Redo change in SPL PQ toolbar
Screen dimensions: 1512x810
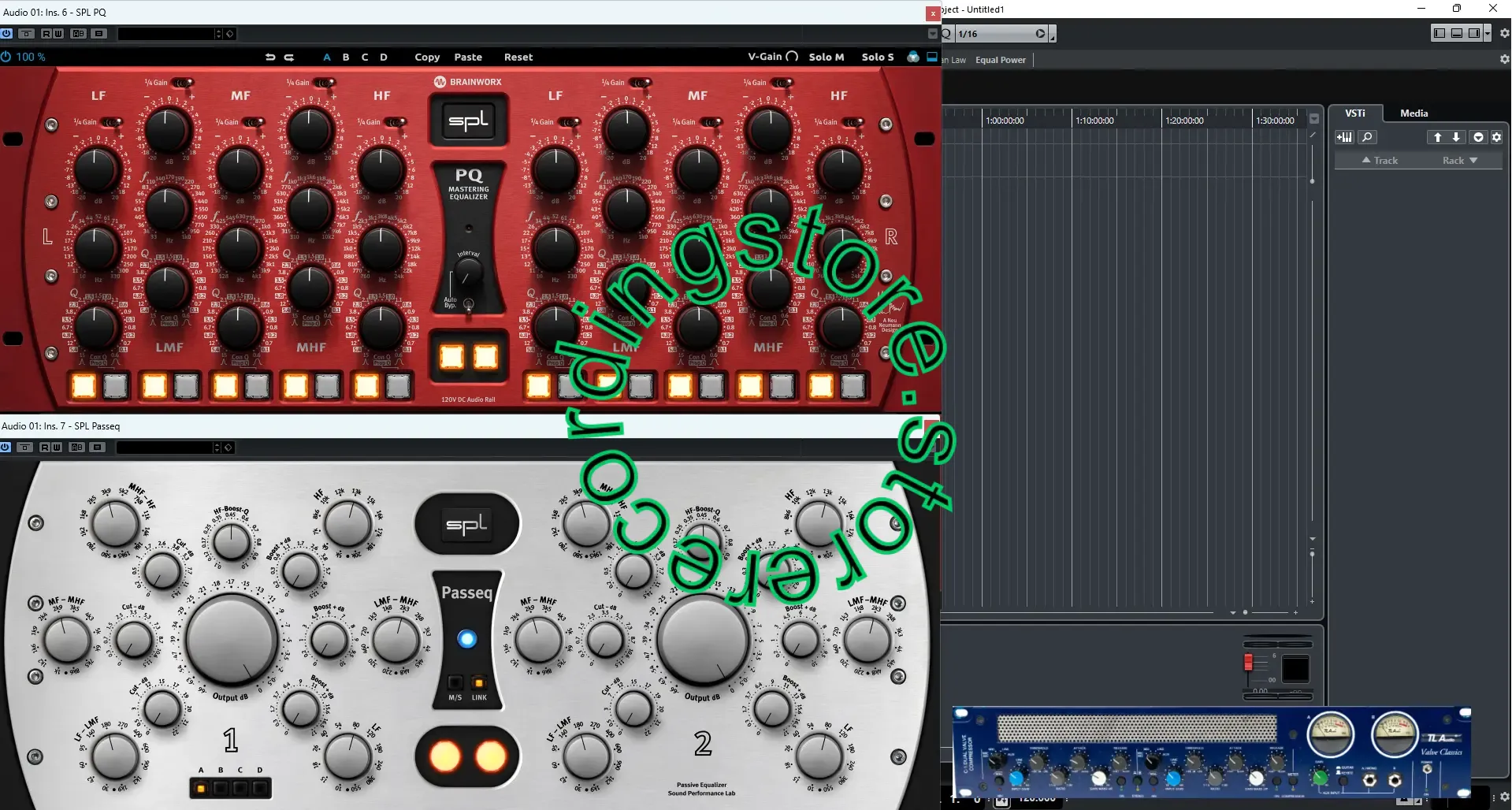[289, 57]
